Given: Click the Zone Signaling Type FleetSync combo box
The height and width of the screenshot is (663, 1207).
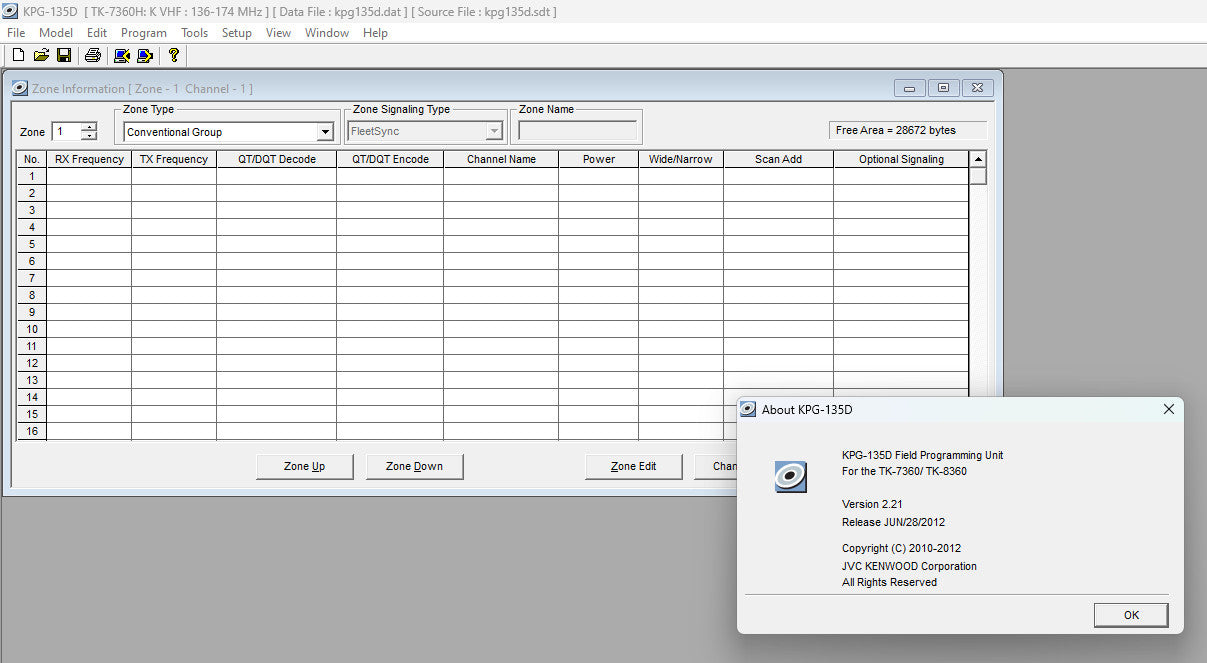Looking at the screenshot, I should (x=425, y=131).
